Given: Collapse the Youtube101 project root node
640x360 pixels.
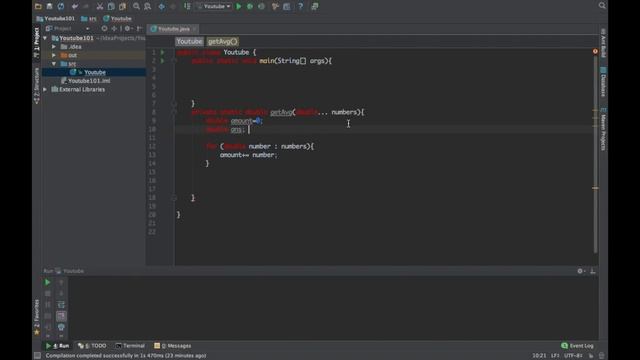Looking at the screenshot, I should coord(45,38).
